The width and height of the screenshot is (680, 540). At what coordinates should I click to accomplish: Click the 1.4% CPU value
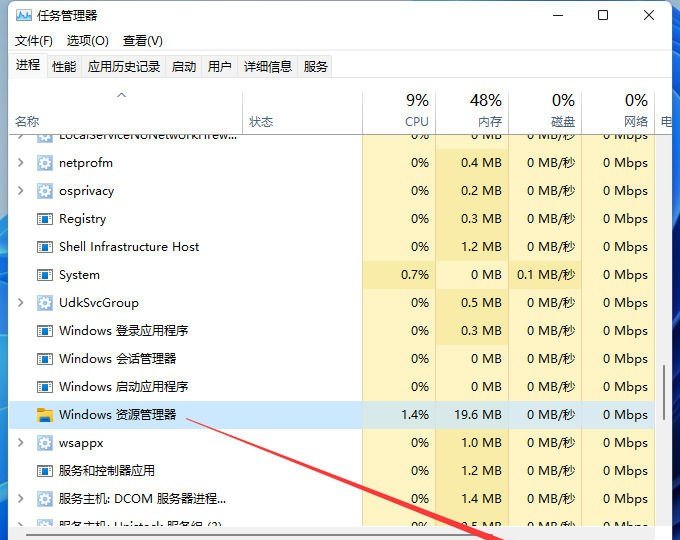coord(415,415)
